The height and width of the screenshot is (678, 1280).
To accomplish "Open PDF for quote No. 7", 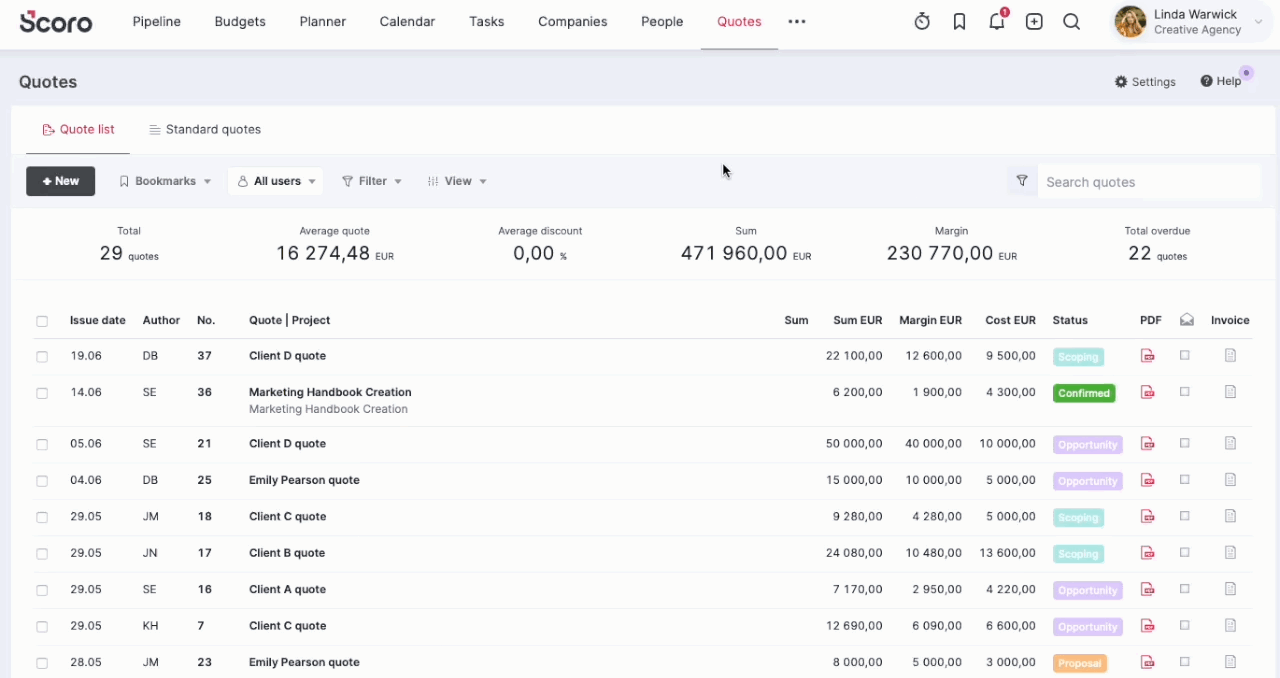I will (1148, 626).
